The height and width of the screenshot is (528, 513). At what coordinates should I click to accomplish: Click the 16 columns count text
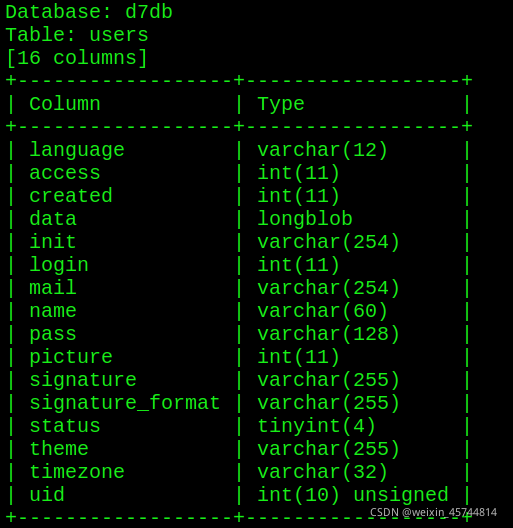click(x=77, y=58)
